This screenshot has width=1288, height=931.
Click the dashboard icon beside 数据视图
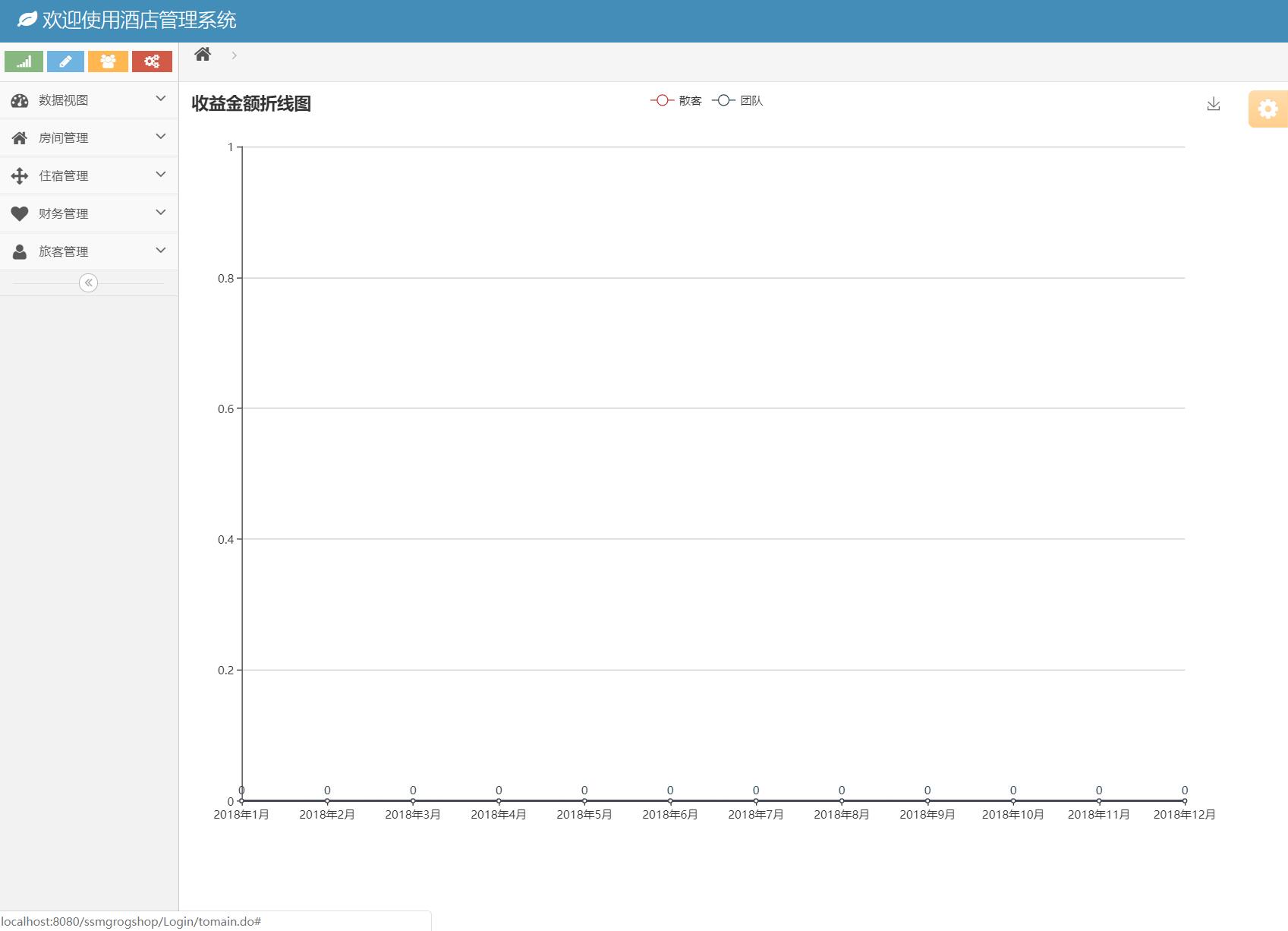(20, 100)
